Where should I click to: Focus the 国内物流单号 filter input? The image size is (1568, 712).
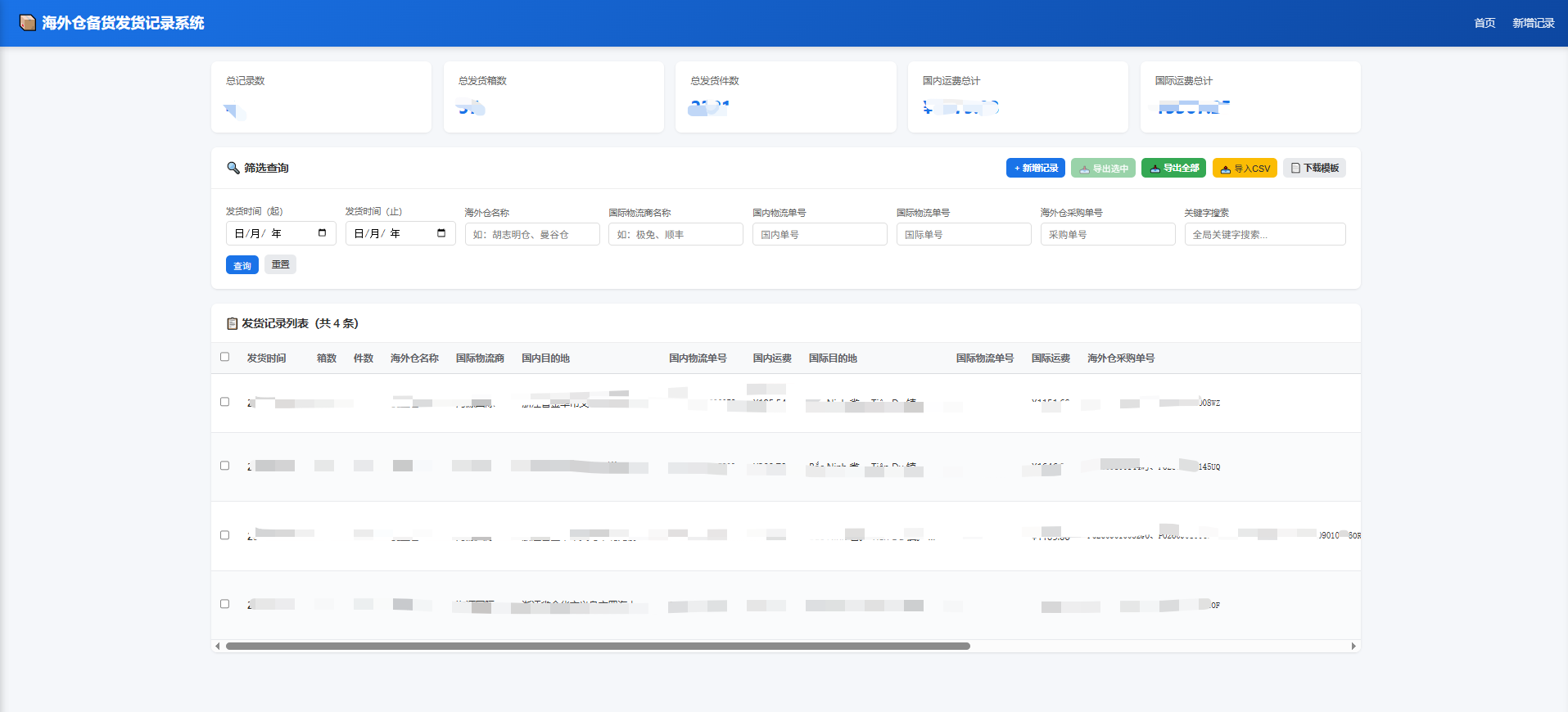[820, 234]
